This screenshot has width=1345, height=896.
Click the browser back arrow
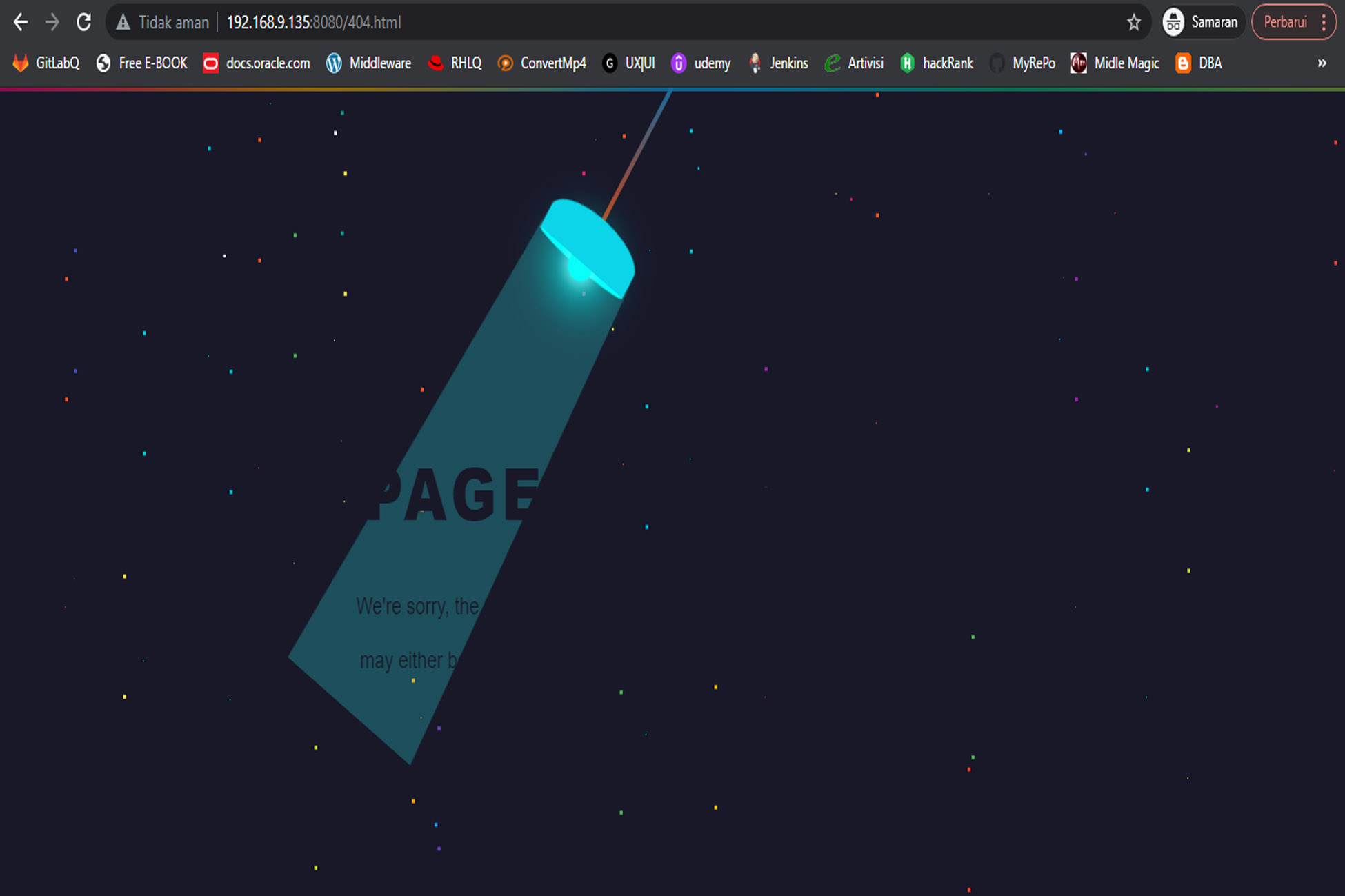coord(21,23)
